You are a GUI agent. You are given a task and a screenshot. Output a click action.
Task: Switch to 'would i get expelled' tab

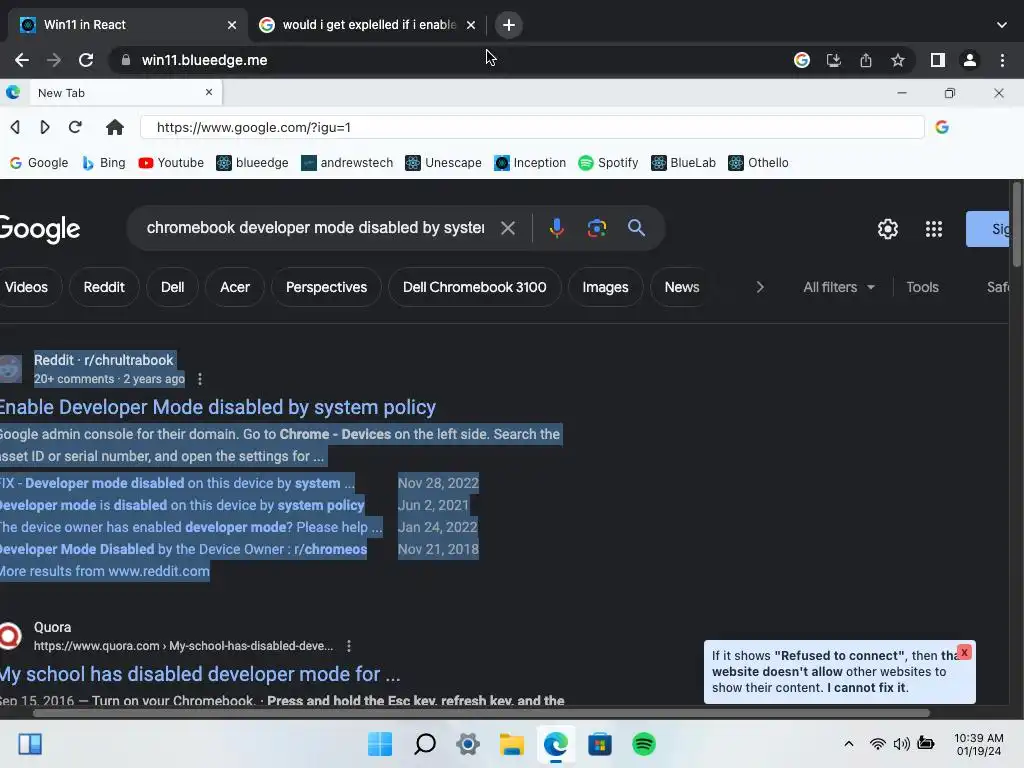point(369,25)
